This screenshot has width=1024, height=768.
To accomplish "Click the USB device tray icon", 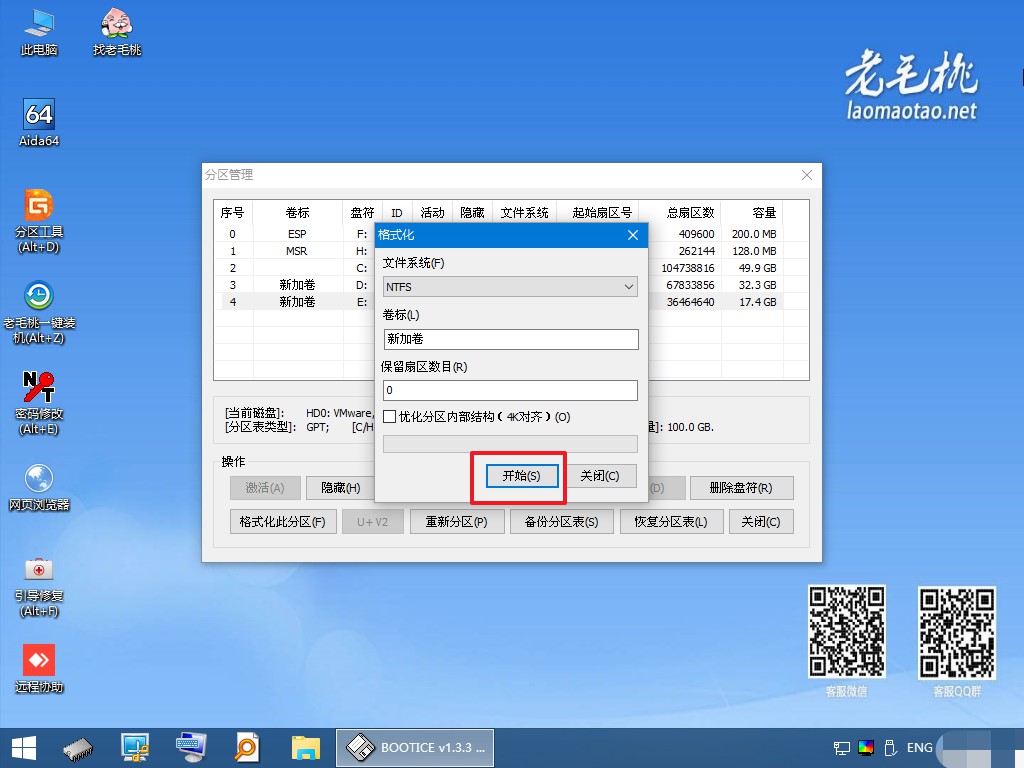I will (x=890, y=748).
